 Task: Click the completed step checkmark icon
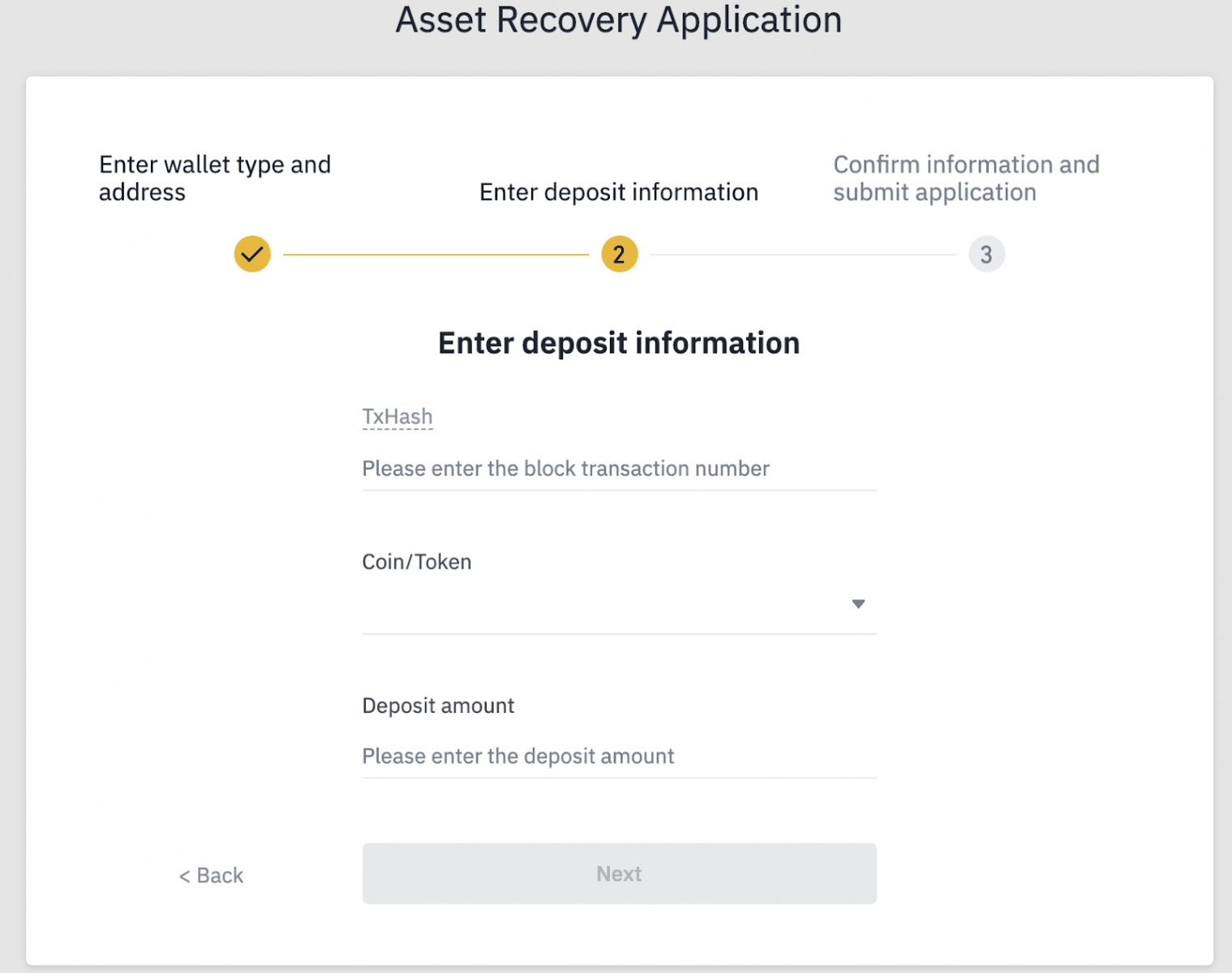tap(251, 254)
